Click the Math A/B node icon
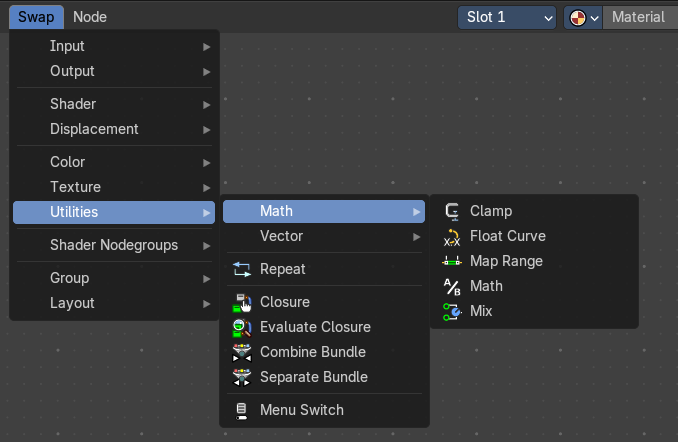678x442 pixels. pyautogui.click(x=452, y=286)
